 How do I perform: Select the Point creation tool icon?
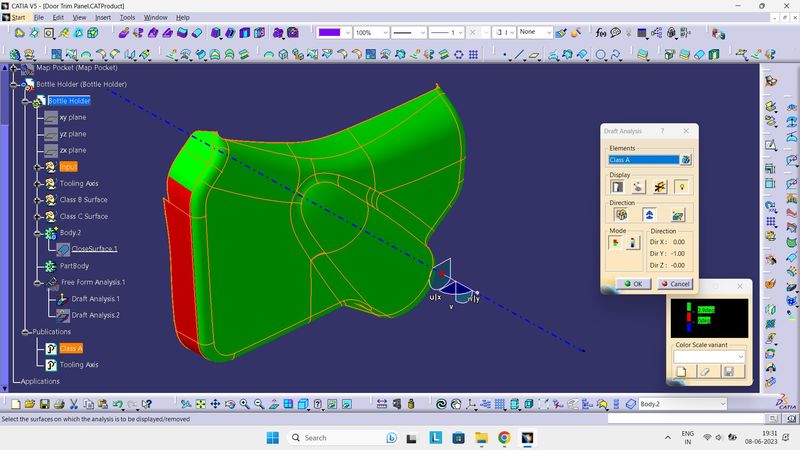[505, 54]
